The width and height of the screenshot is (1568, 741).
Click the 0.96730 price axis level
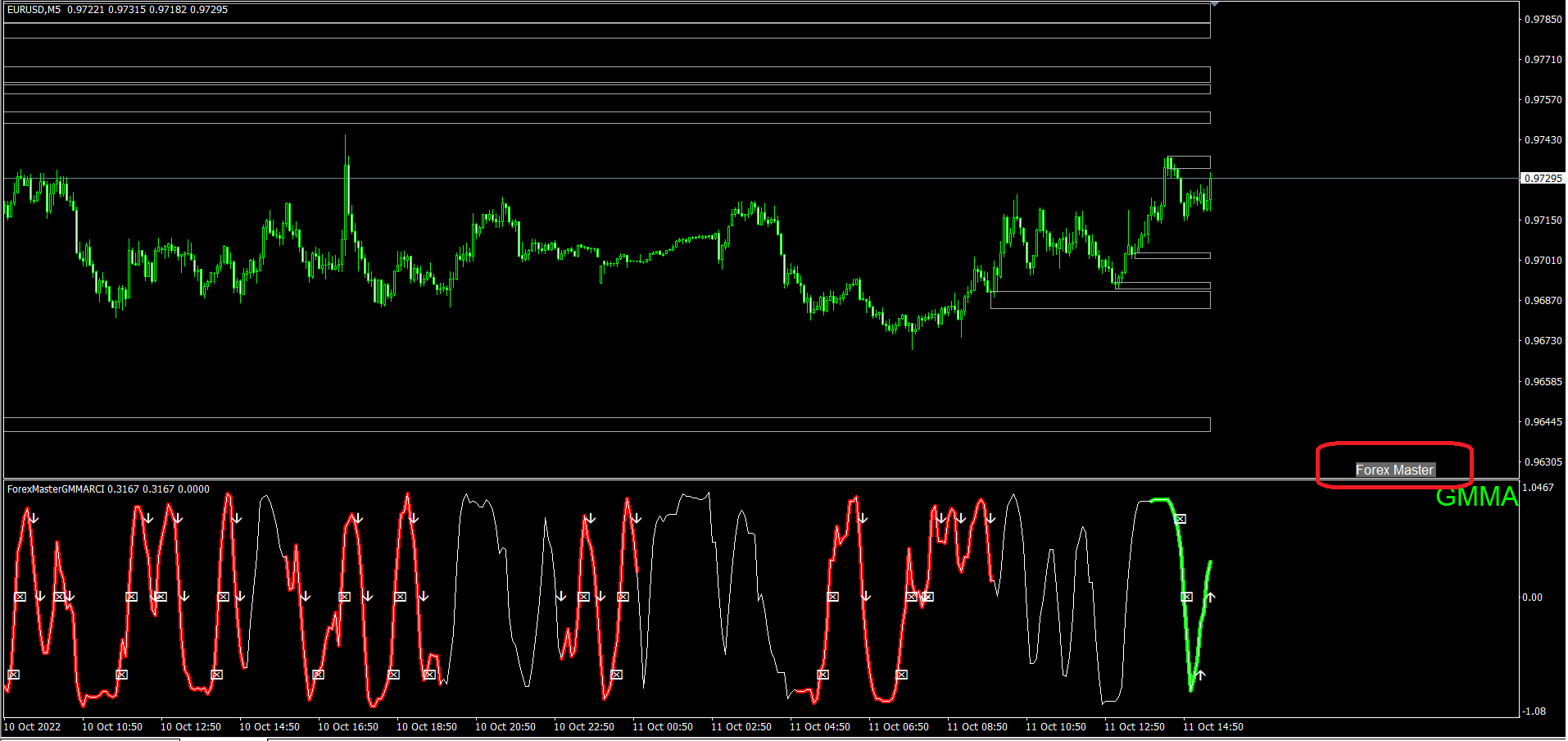tap(1543, 341)
